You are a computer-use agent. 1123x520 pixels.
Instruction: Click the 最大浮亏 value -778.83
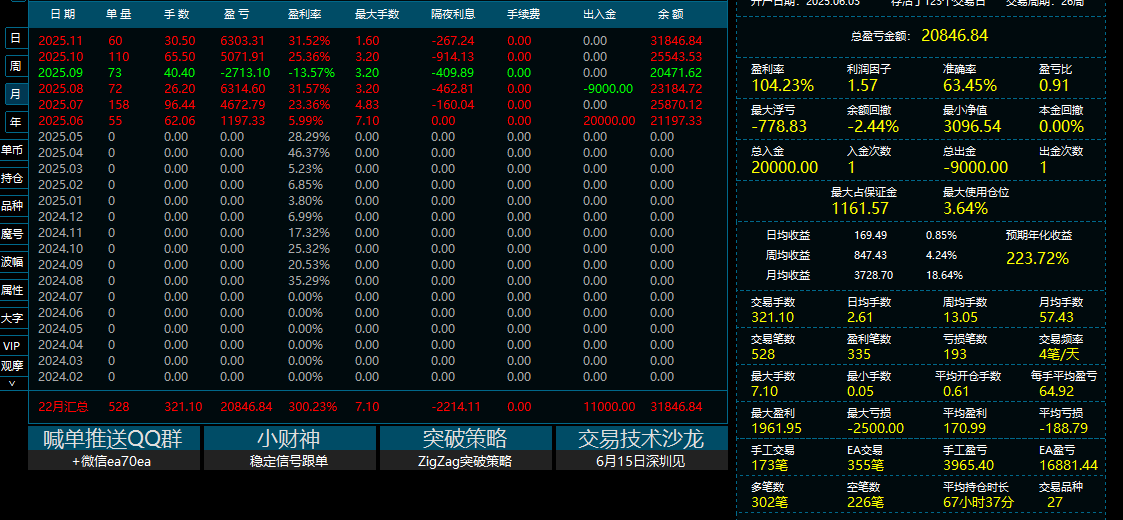[x=779, y=127]
